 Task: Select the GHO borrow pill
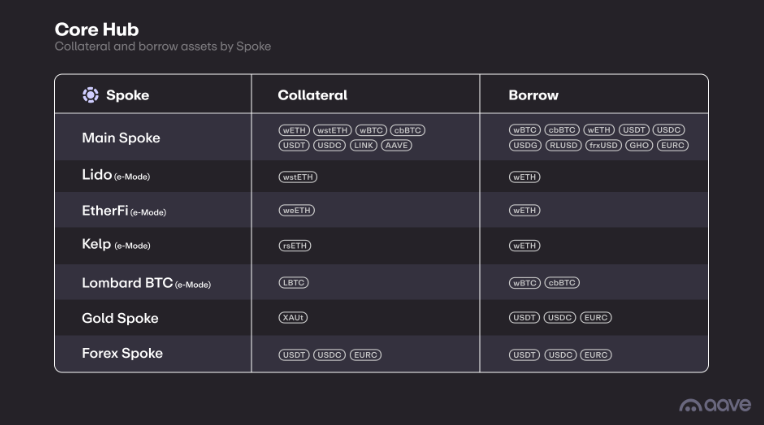(639, 145)
